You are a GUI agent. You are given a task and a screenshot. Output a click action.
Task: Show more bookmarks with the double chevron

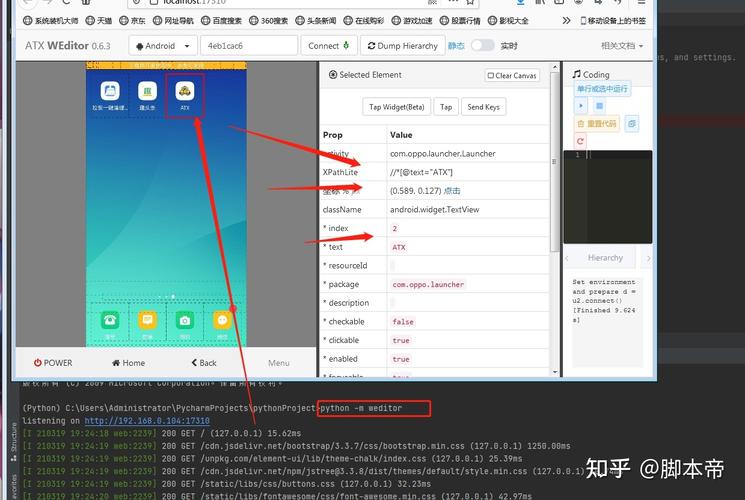(x=566, y=20)
